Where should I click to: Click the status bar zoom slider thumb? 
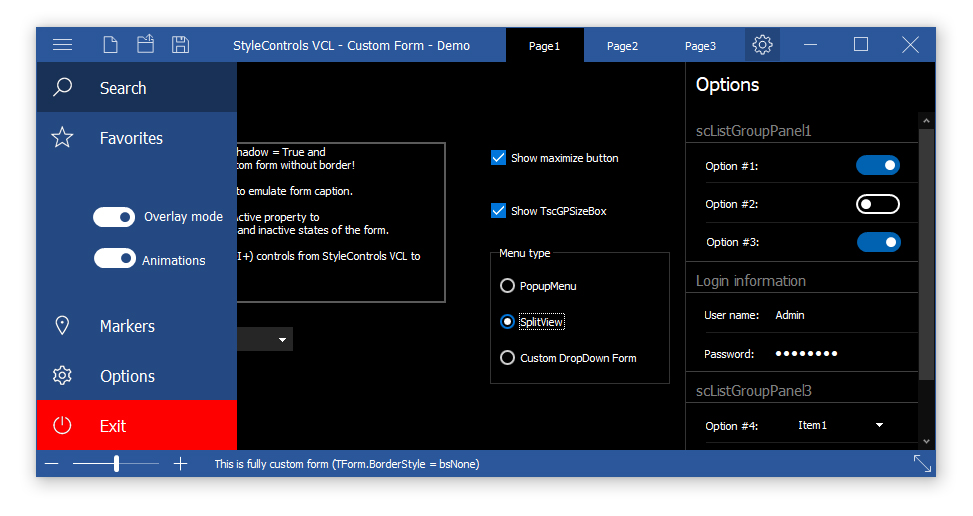click(116, 464)
